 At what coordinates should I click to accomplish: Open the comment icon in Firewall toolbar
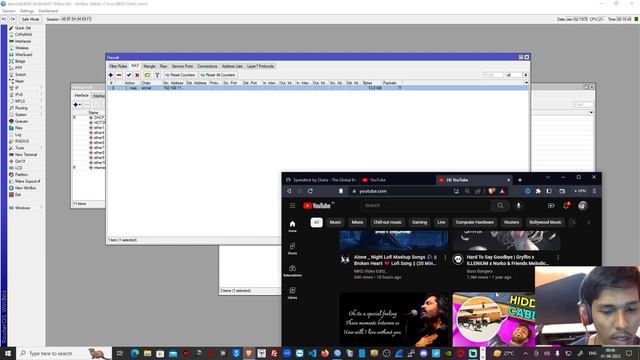click(x=147, y=75)
